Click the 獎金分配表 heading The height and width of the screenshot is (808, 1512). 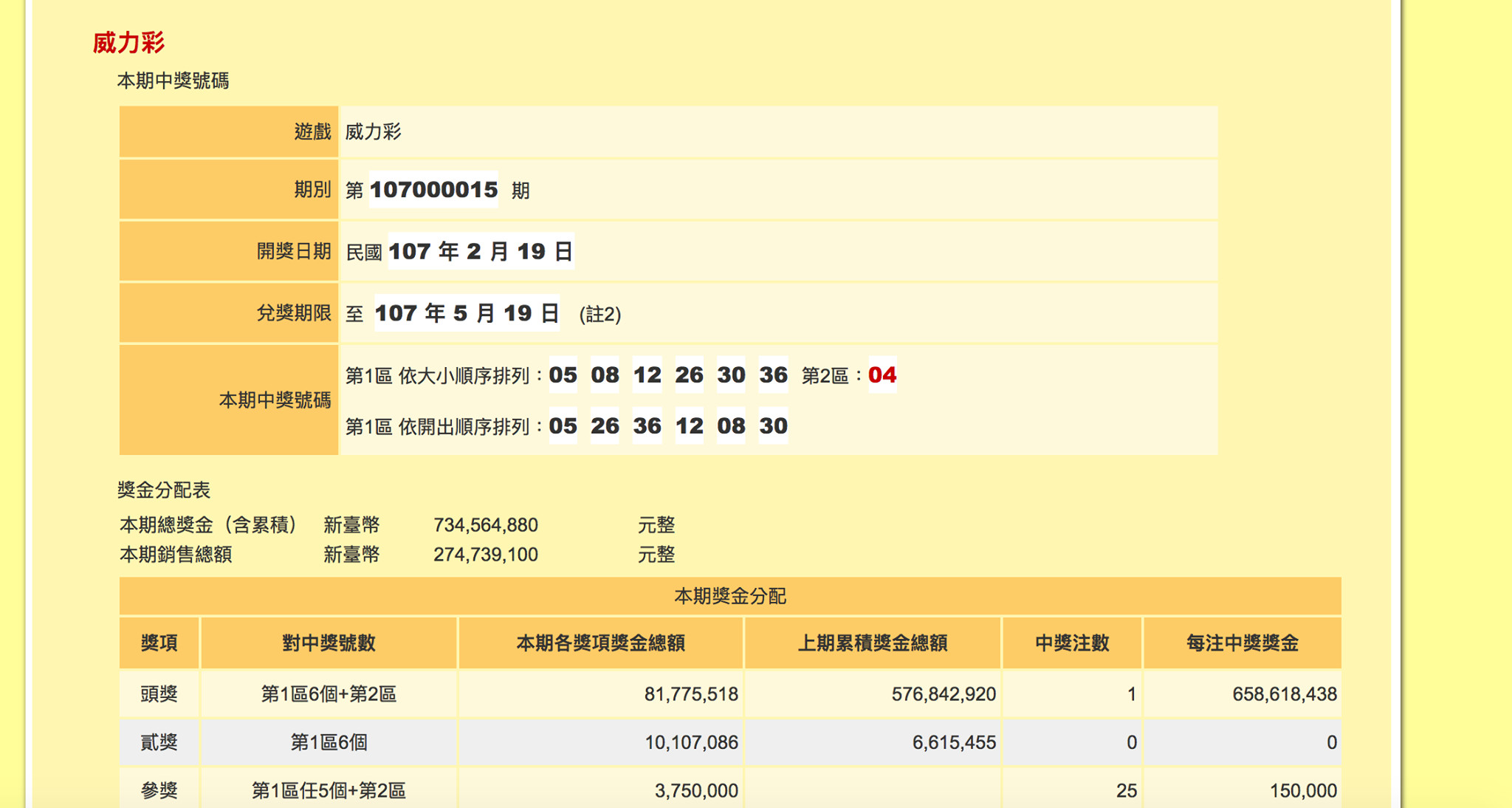(164, 490)
